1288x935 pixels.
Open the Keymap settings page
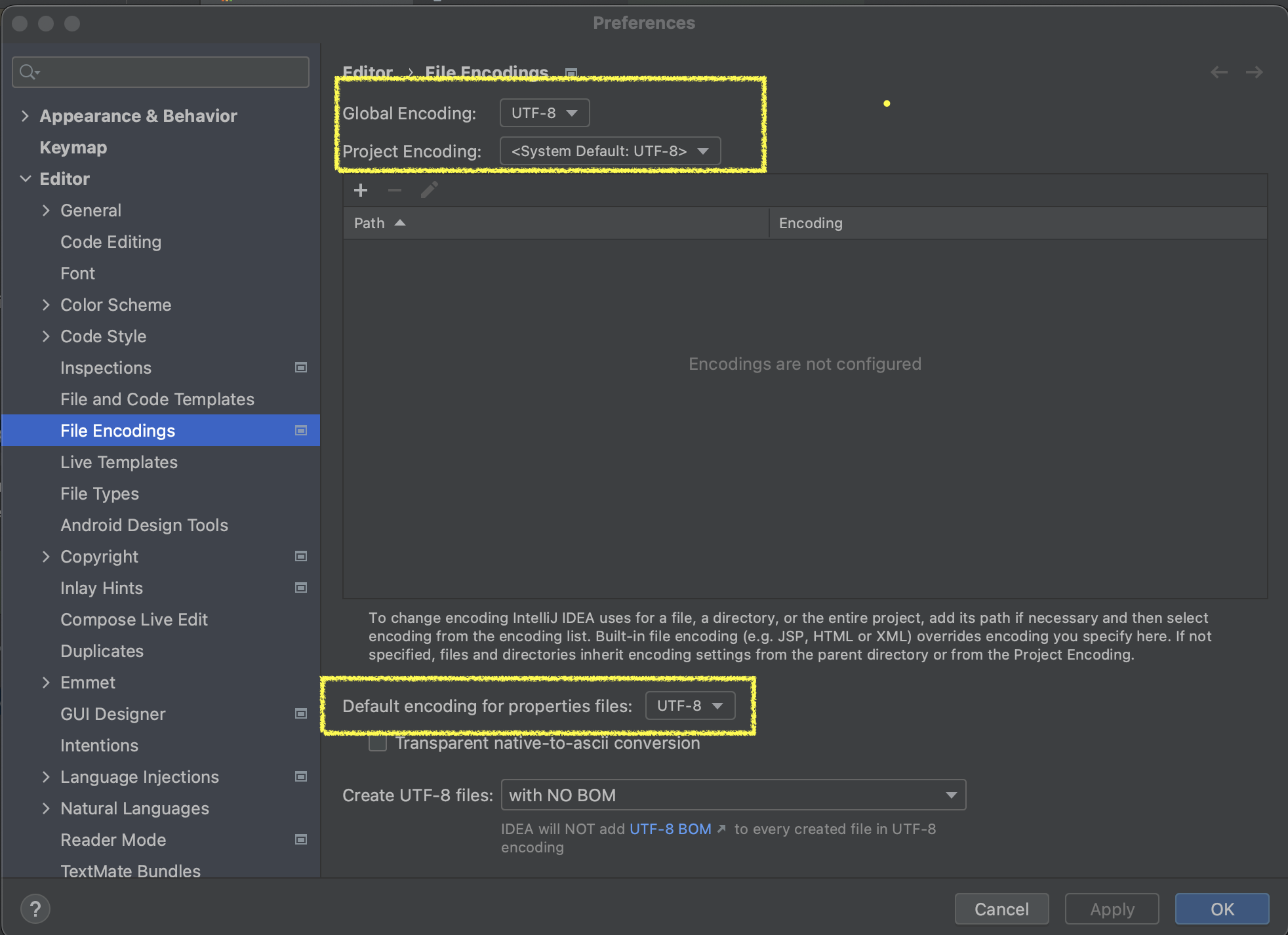click(x=73, y=148)
